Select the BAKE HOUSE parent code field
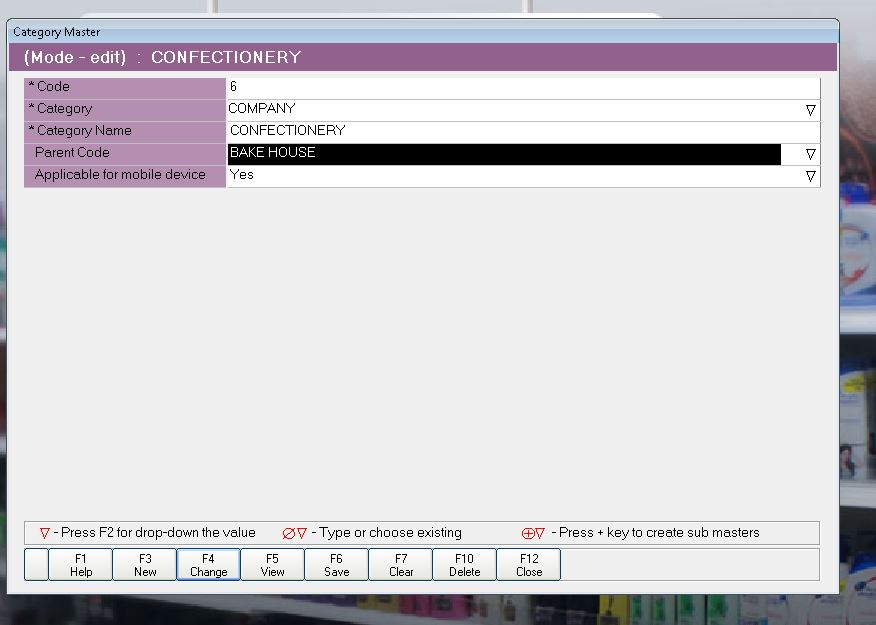876x625 pixels. click(504, 154)
